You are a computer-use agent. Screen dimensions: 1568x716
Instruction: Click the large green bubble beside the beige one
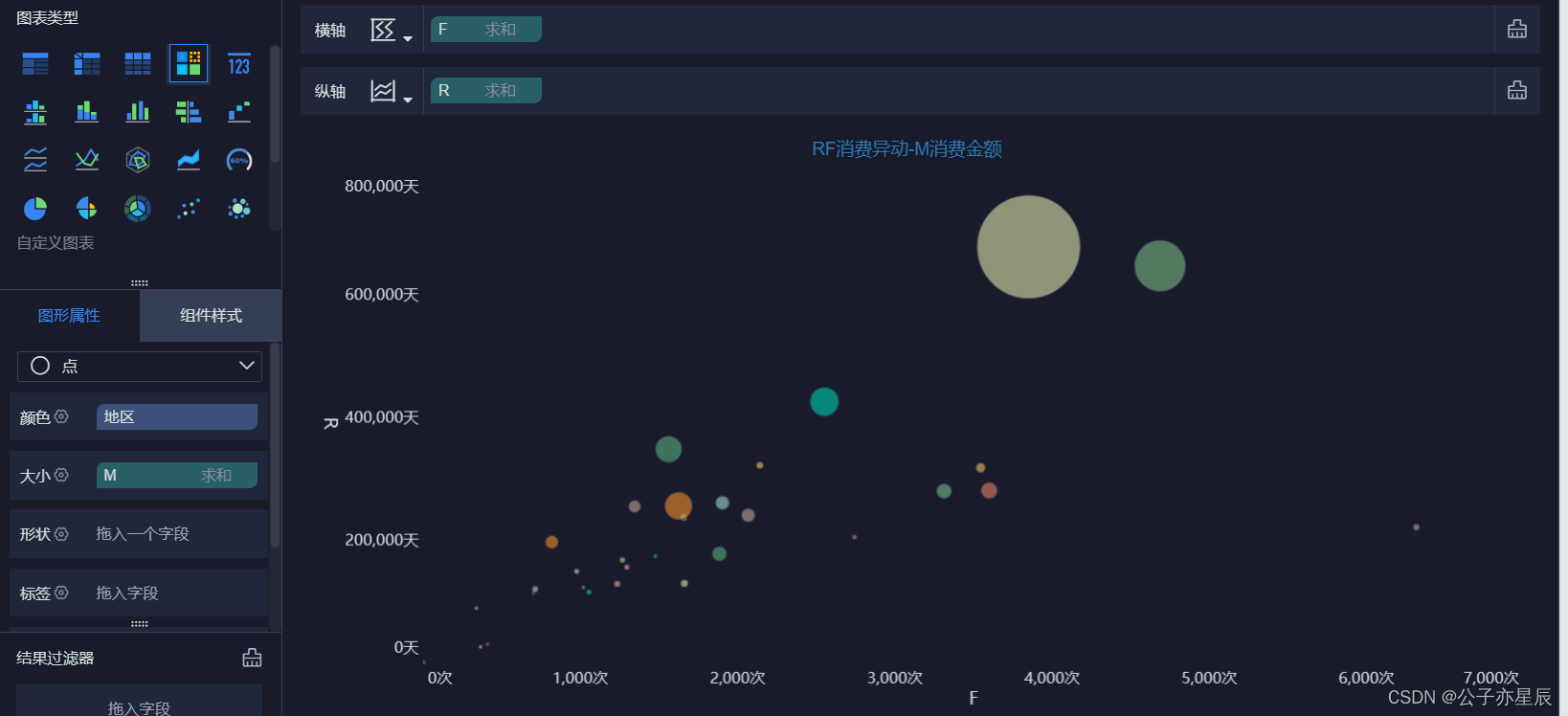[1159, 266]
